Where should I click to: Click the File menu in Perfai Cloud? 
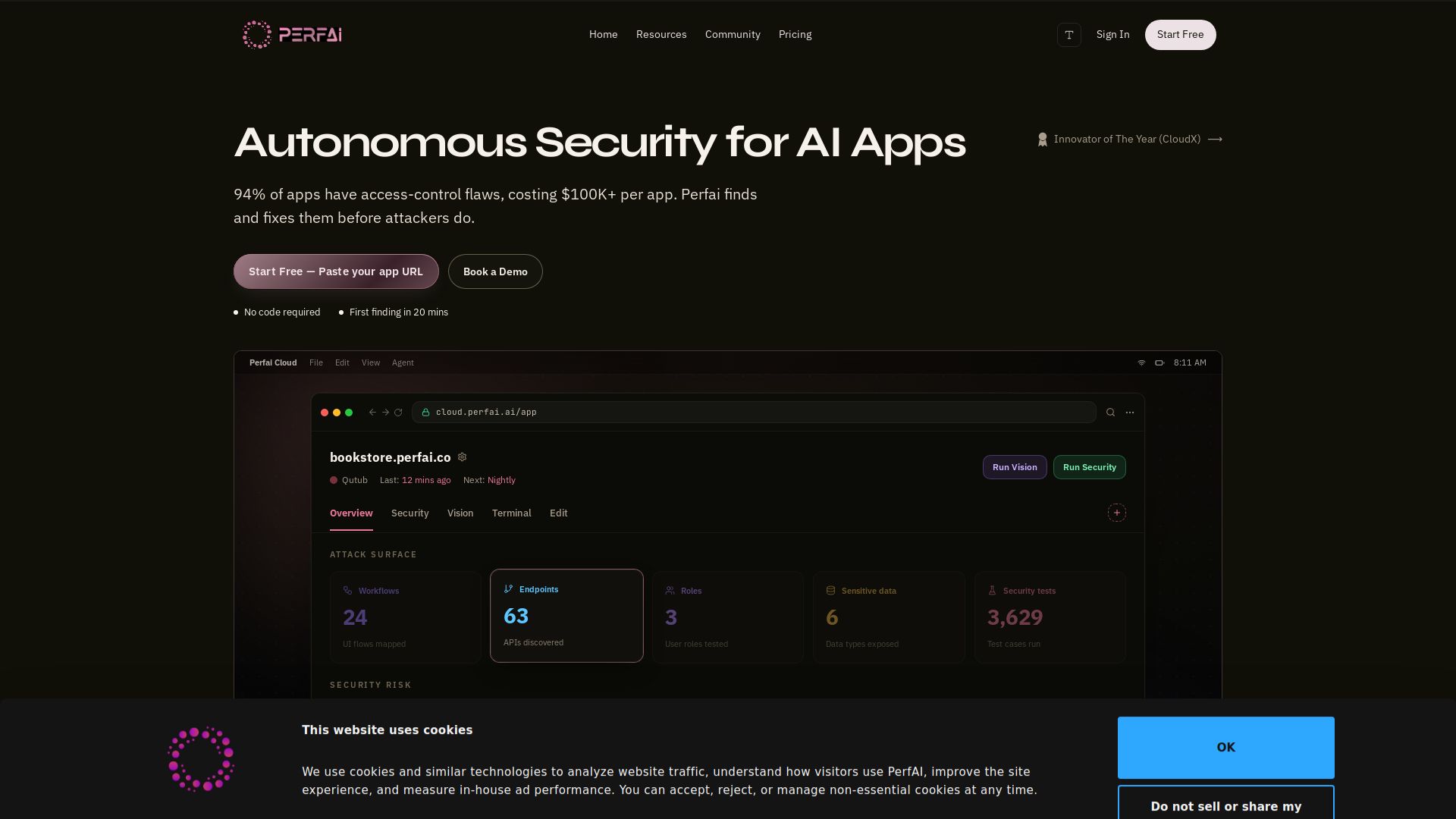[316, 363]
